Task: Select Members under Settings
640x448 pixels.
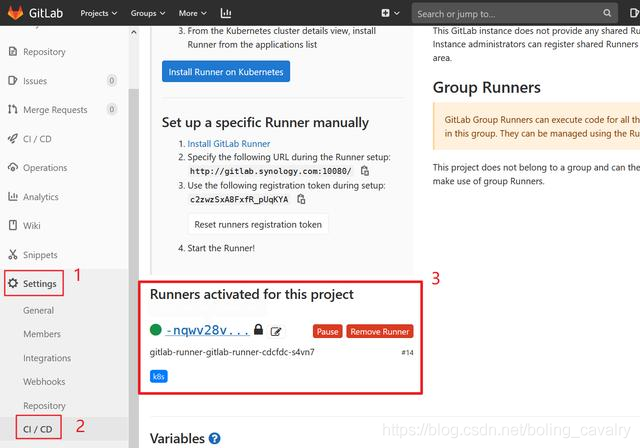Action: point(42,334)
